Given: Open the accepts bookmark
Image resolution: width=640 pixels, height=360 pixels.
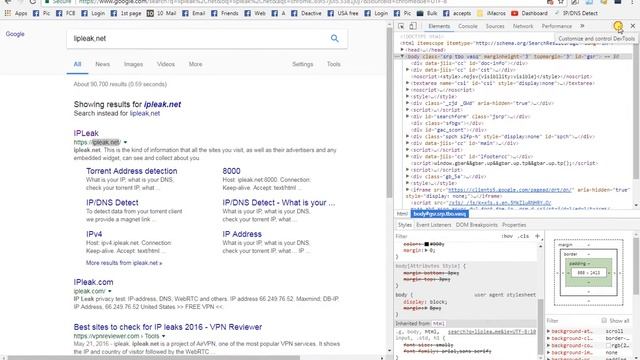Looking at the screenshot, I should 457,13.
